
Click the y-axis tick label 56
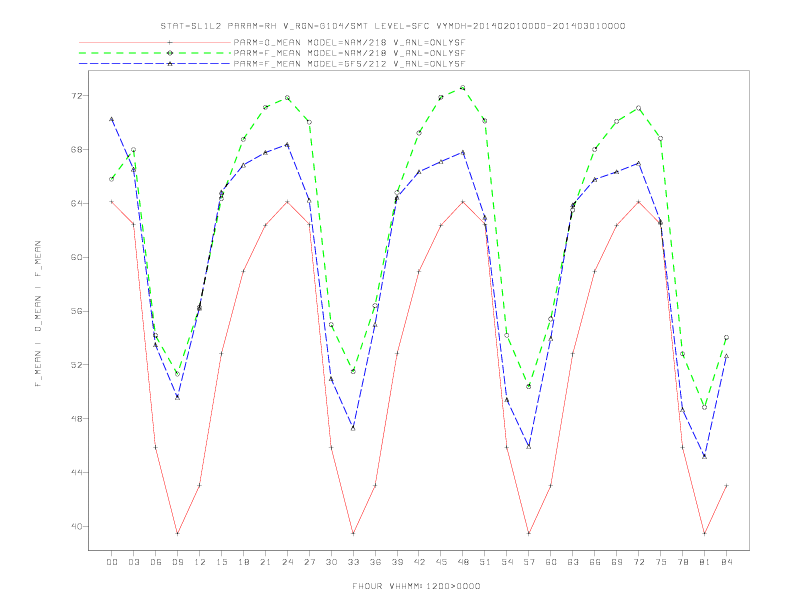click(x=77, y=311)
